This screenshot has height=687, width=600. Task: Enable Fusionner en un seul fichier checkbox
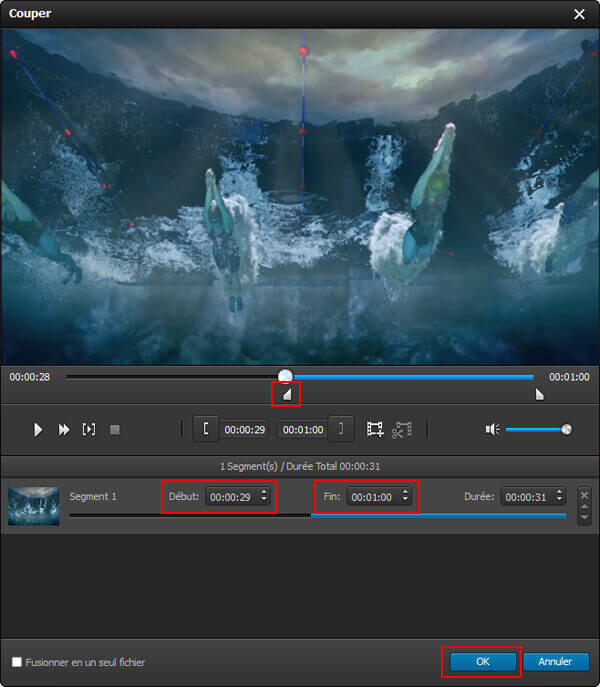pos(17,662)
